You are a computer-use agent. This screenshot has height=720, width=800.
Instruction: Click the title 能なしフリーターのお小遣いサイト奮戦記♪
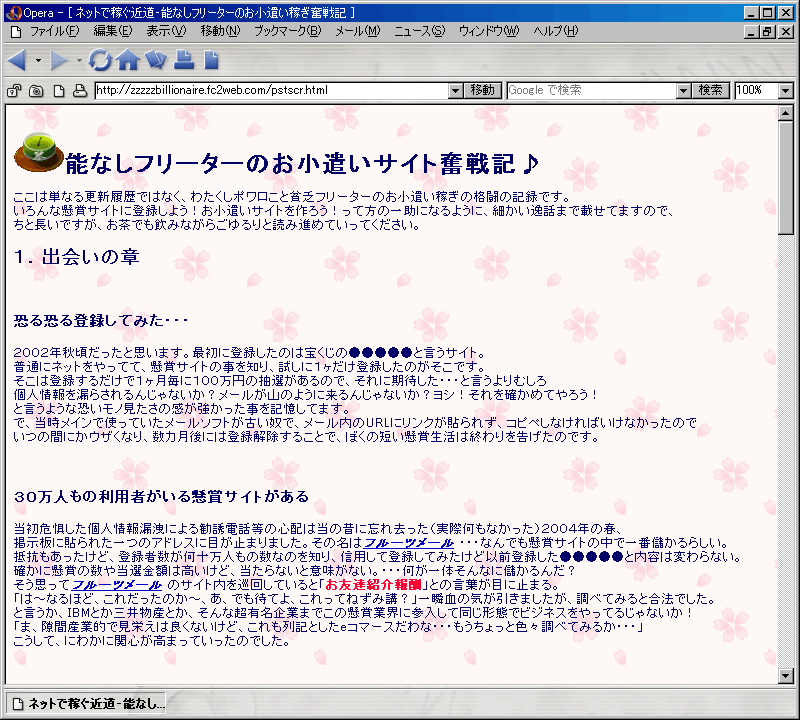point(302,164)
